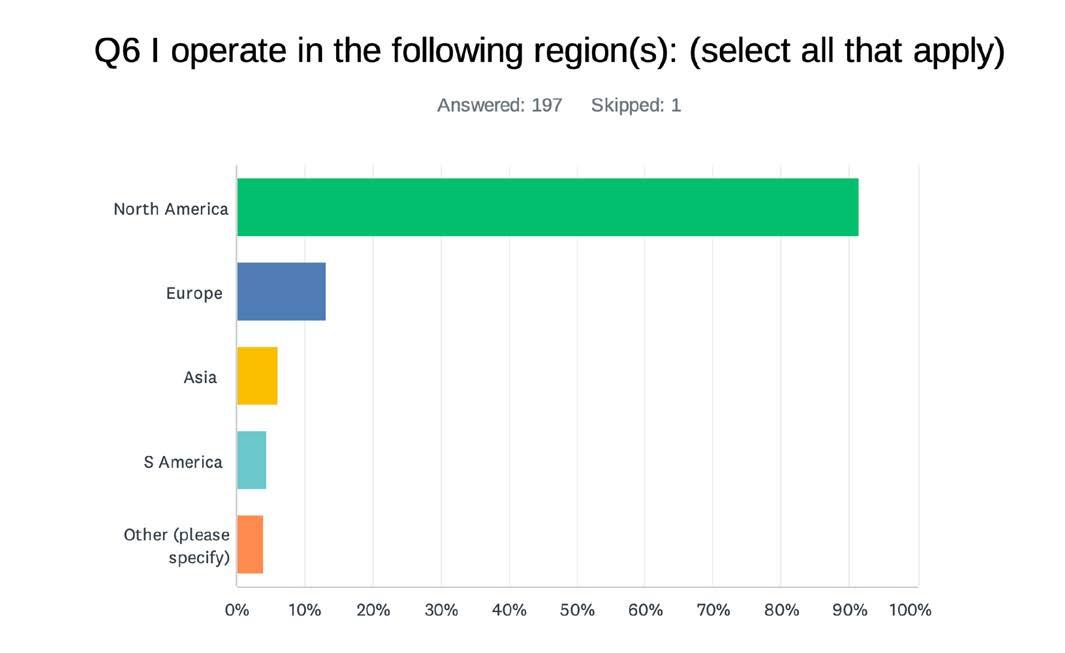Image resolution: width=1065 pixels, height=653 pixels.
Task: Click the Asia category label
Action: pos(200,377)
